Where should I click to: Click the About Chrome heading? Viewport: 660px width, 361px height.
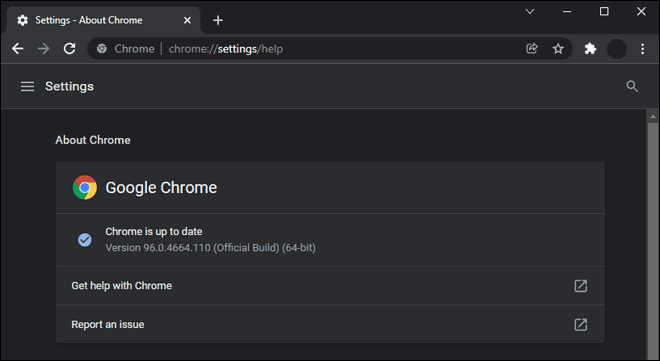click(93, 140)
